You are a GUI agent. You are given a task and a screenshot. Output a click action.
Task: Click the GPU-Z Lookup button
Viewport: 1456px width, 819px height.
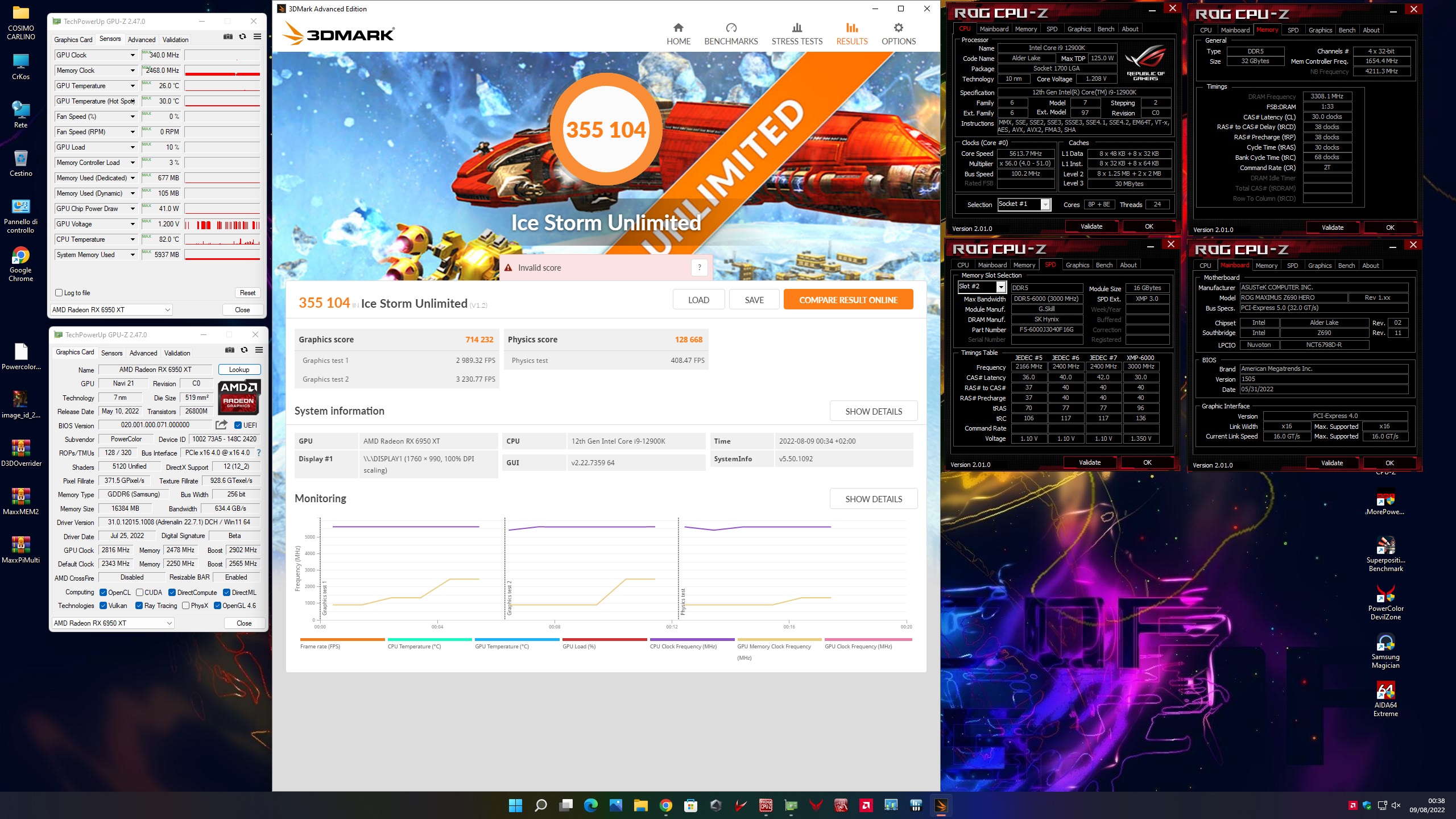coord(239,370)
